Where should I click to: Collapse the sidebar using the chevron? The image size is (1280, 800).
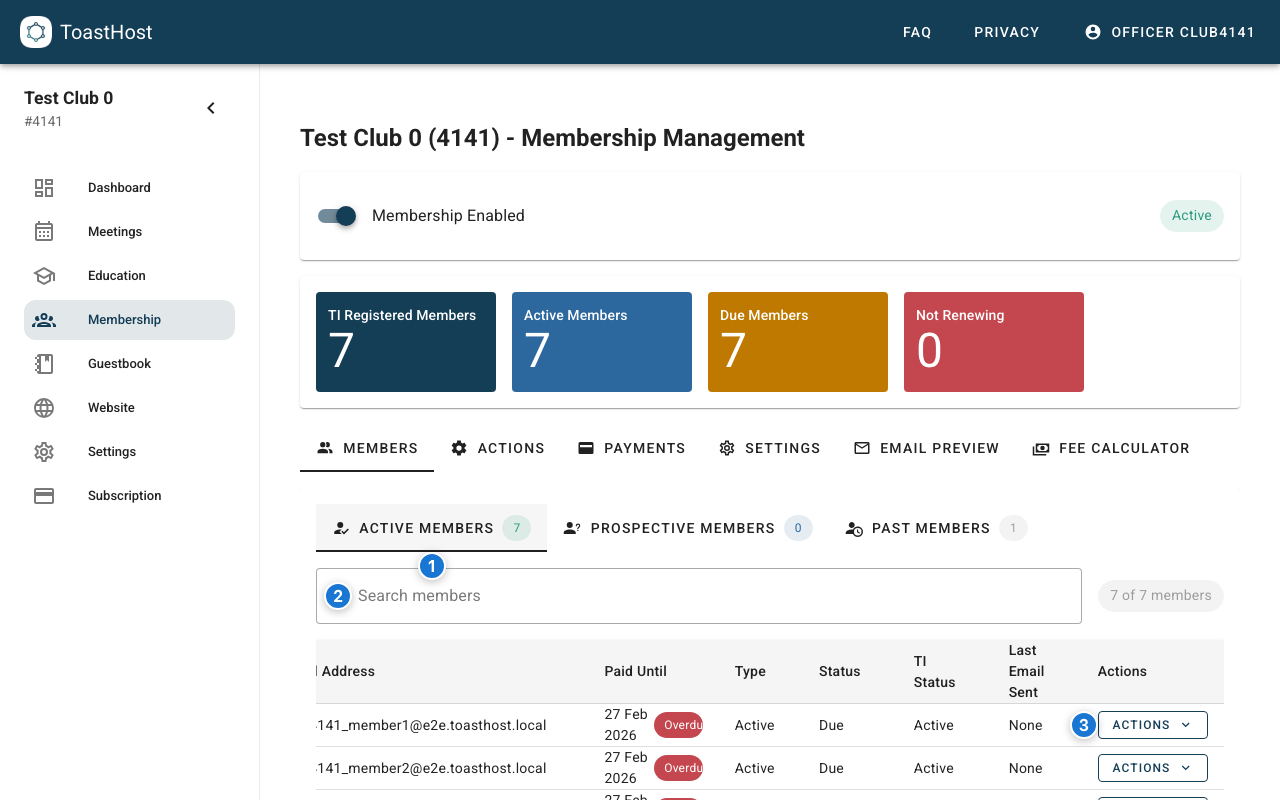coord(210,107)
